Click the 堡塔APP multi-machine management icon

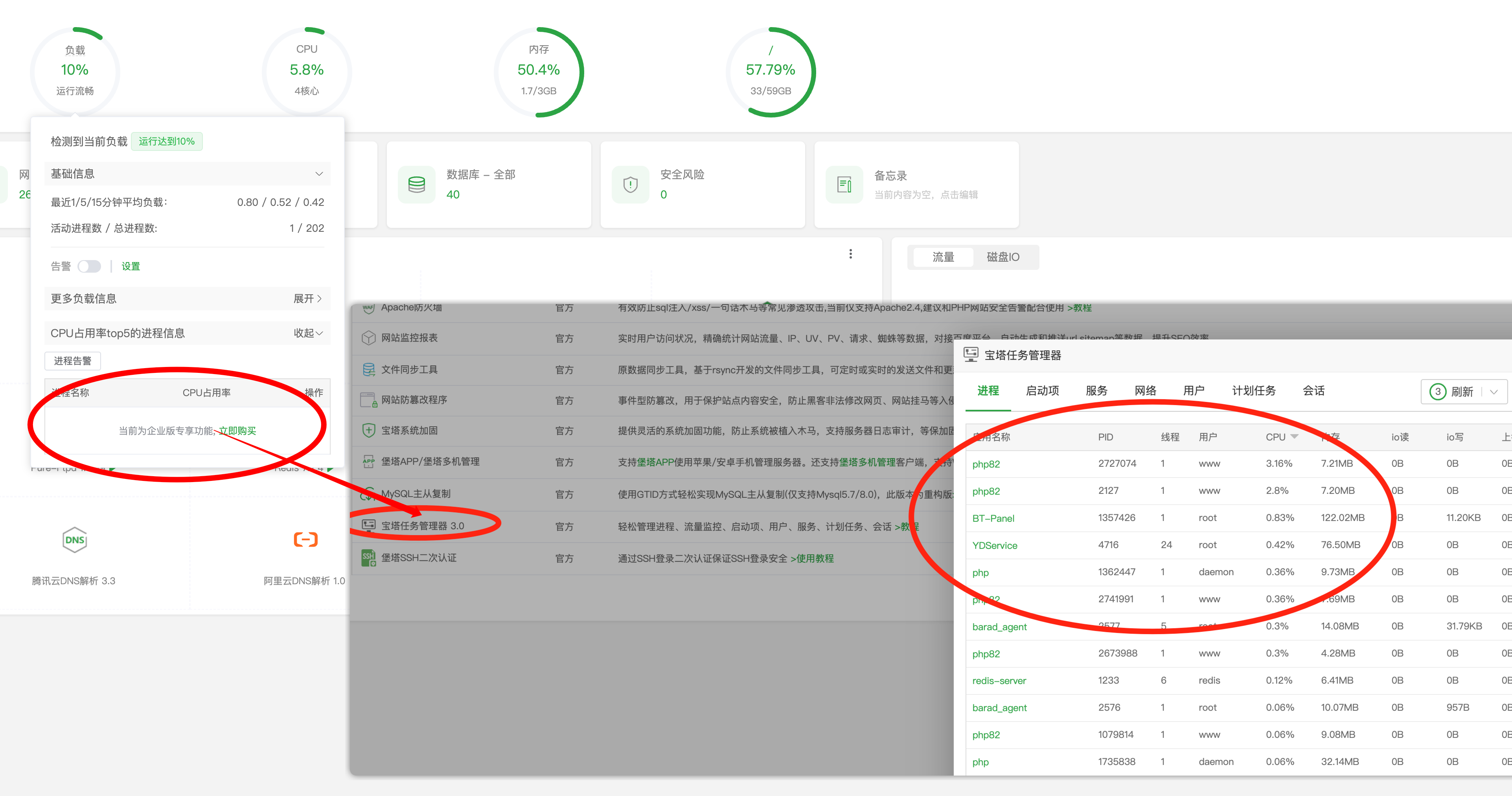click(x=369, y=462)
